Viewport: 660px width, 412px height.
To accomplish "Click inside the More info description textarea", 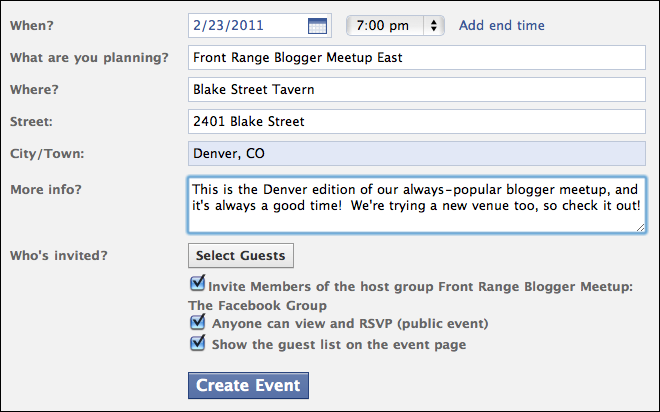I will click(x=417, y=205).
